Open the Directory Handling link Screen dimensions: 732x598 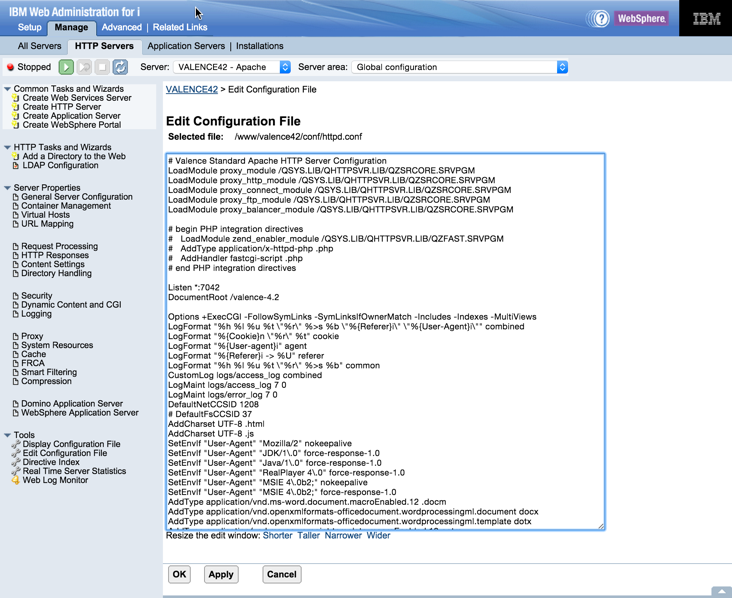(56, 273)
